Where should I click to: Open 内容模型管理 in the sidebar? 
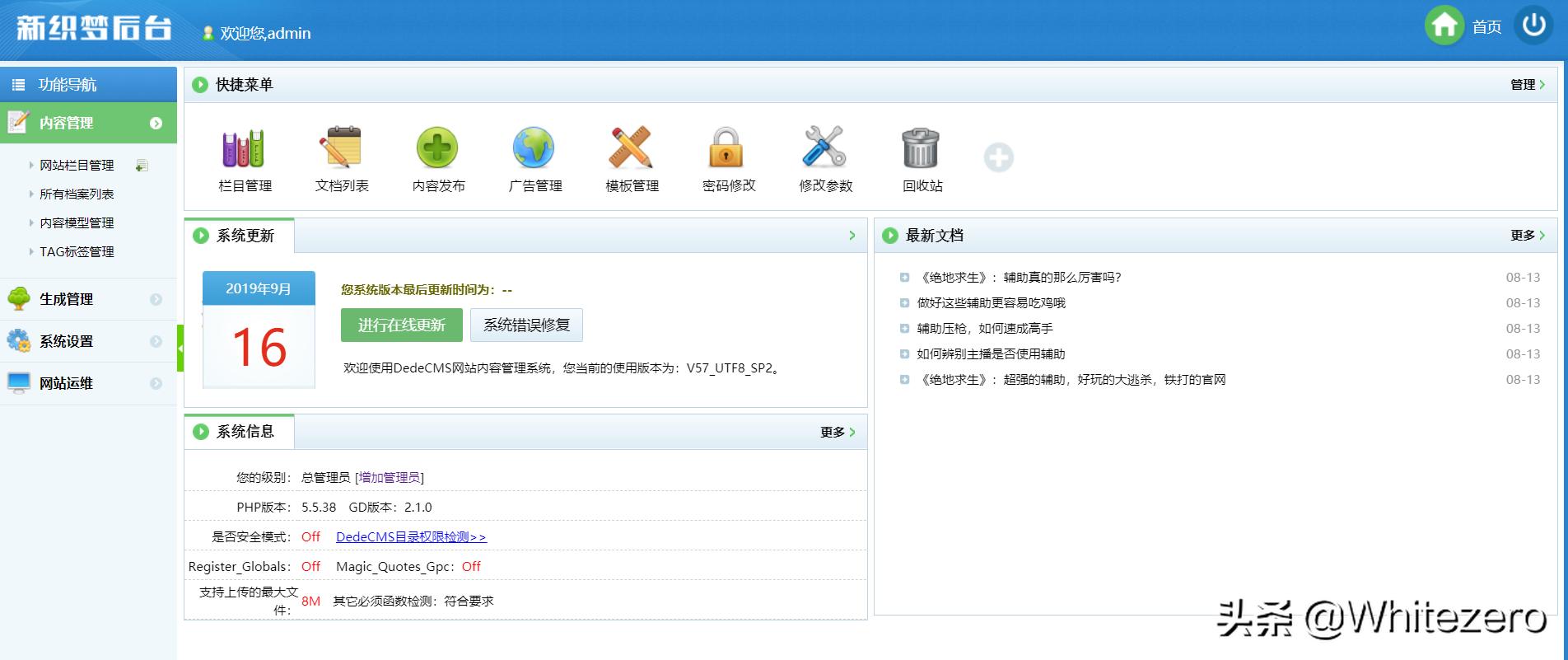77,223
